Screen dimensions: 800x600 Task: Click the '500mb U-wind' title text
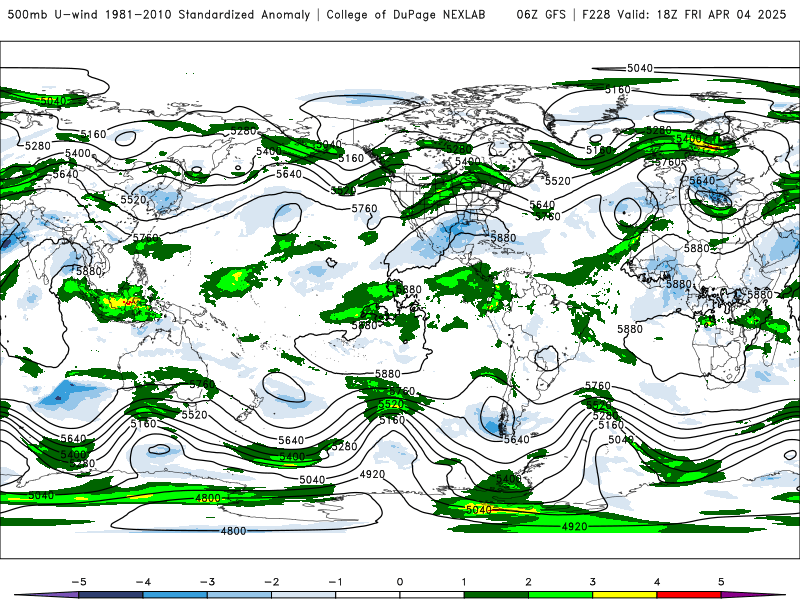pyautogui.click(x=53, y=14)
